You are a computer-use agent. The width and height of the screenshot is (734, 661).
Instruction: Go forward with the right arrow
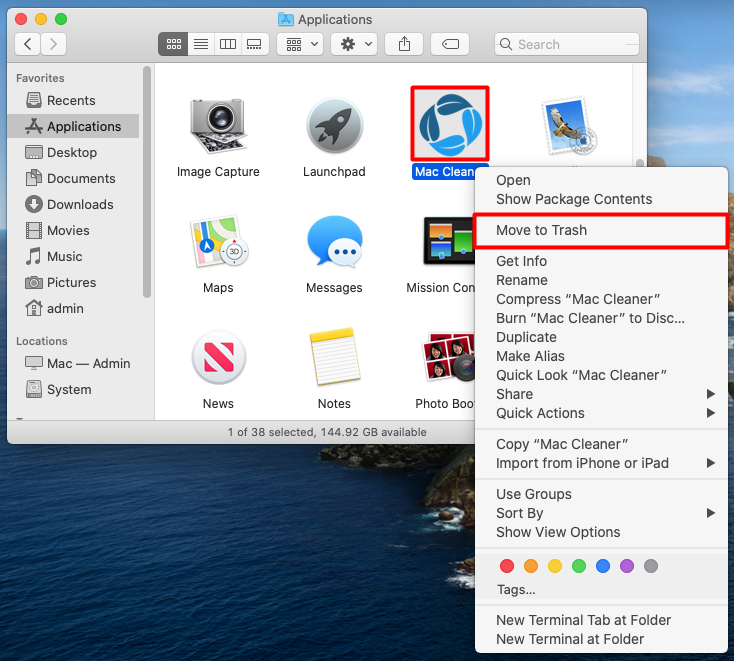tap(53, 44)
